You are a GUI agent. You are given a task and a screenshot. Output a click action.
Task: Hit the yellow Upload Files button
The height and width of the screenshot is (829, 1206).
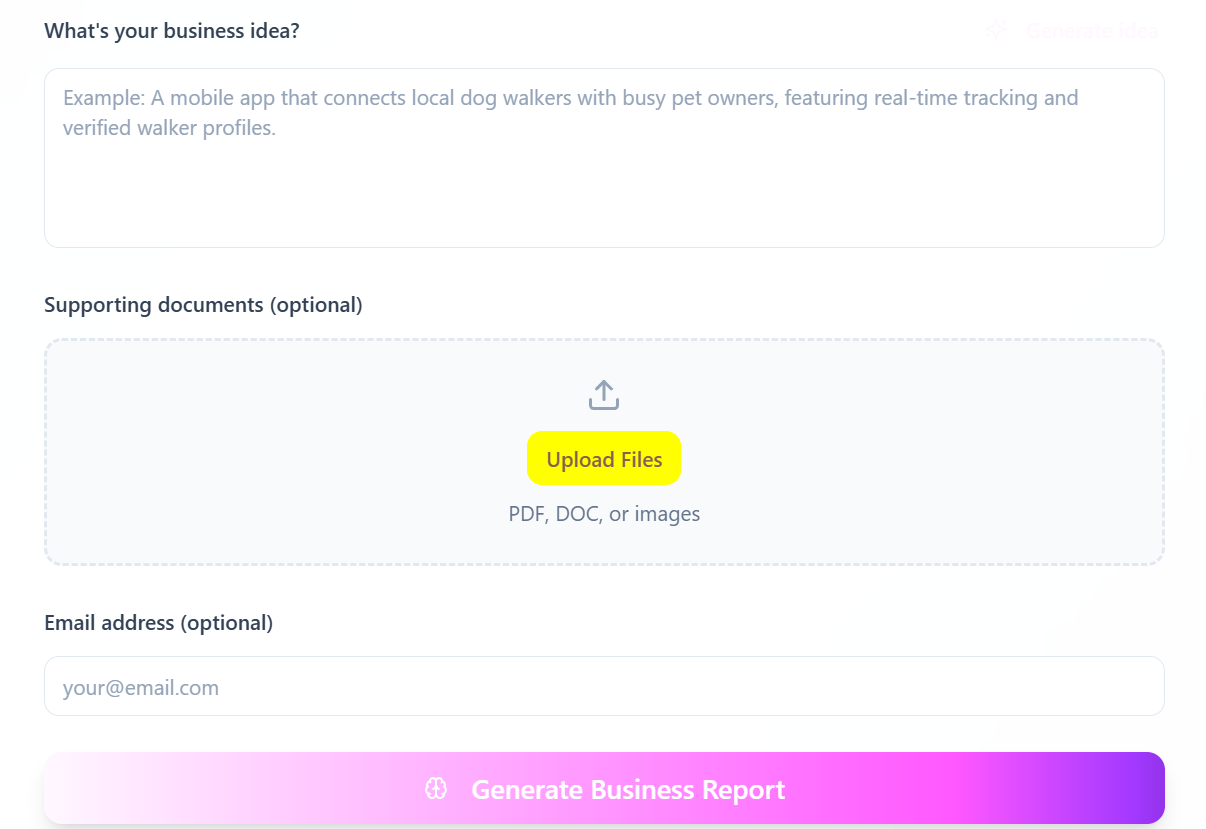click(604, 458)
